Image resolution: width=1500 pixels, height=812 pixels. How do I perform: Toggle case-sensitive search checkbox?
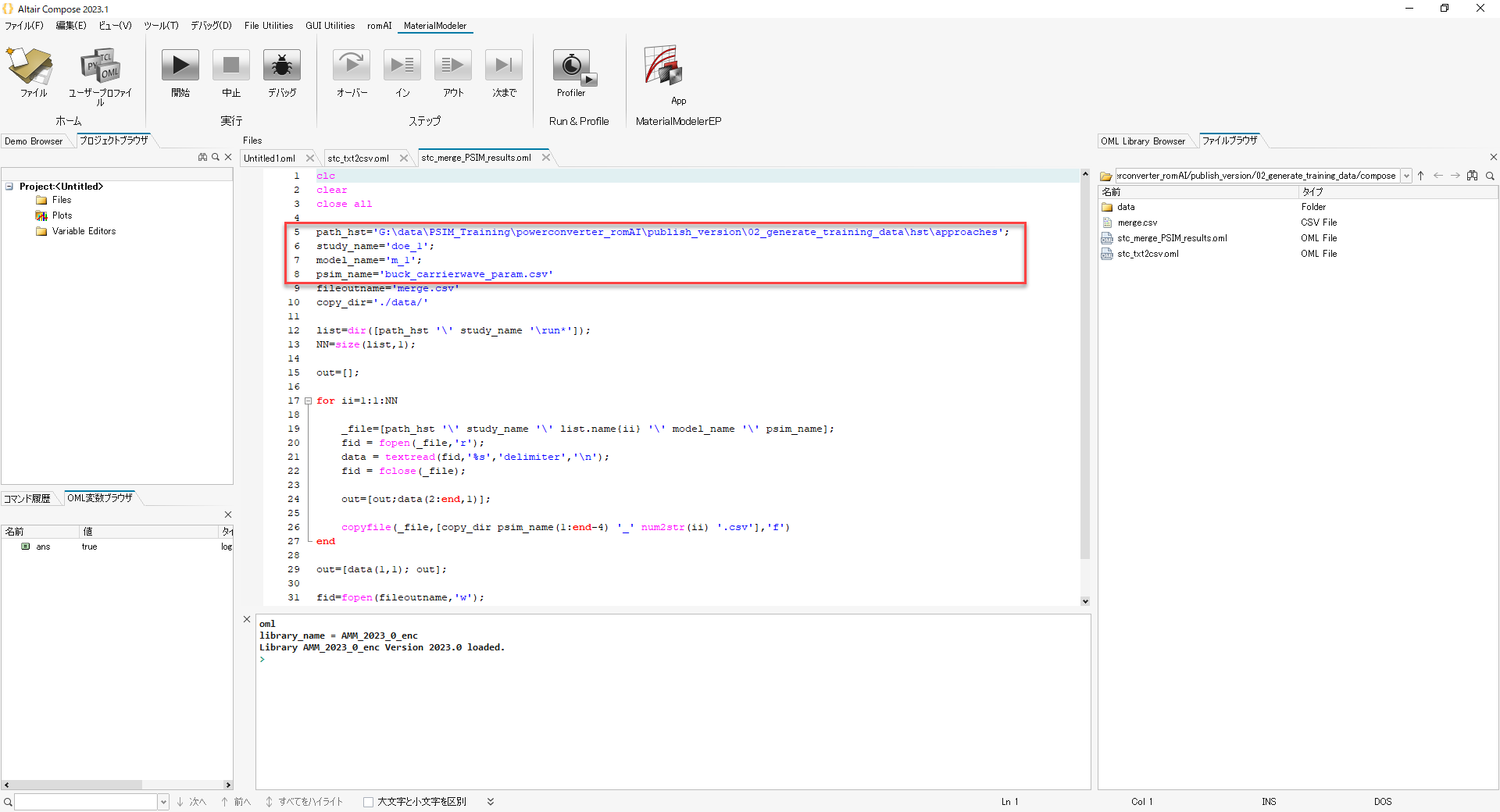(368, 802)
